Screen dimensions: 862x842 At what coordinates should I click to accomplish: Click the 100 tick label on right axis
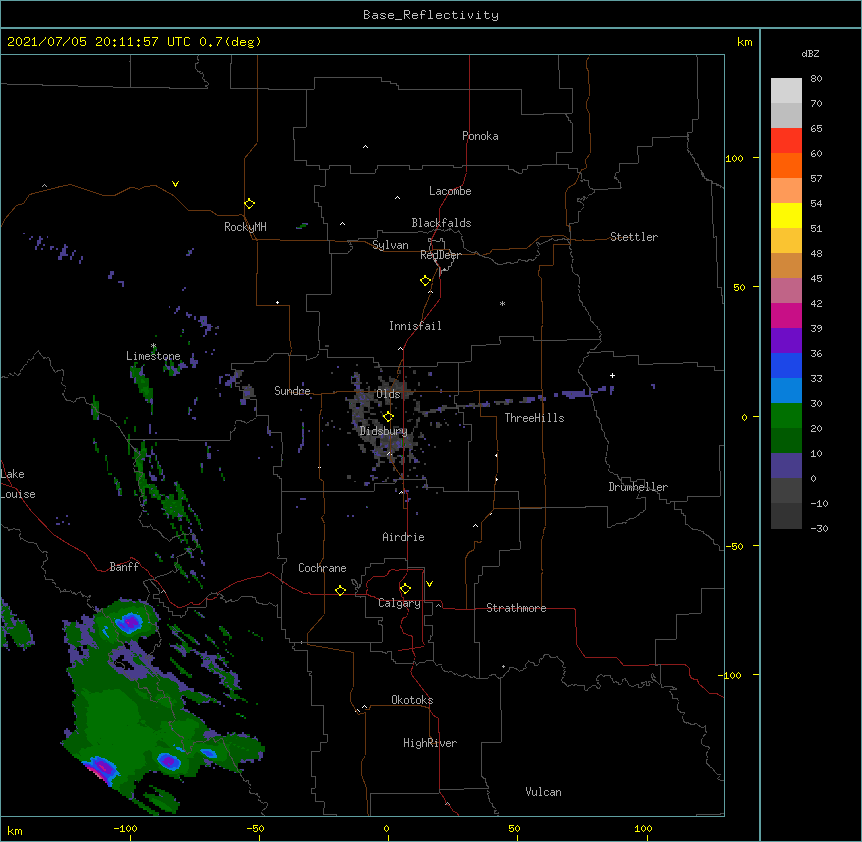734,158
